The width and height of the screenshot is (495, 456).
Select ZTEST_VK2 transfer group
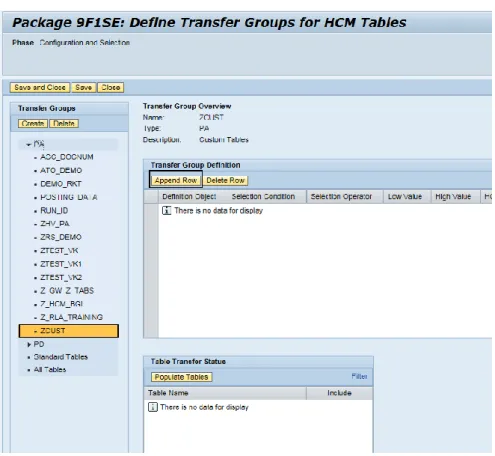[61, 277]
